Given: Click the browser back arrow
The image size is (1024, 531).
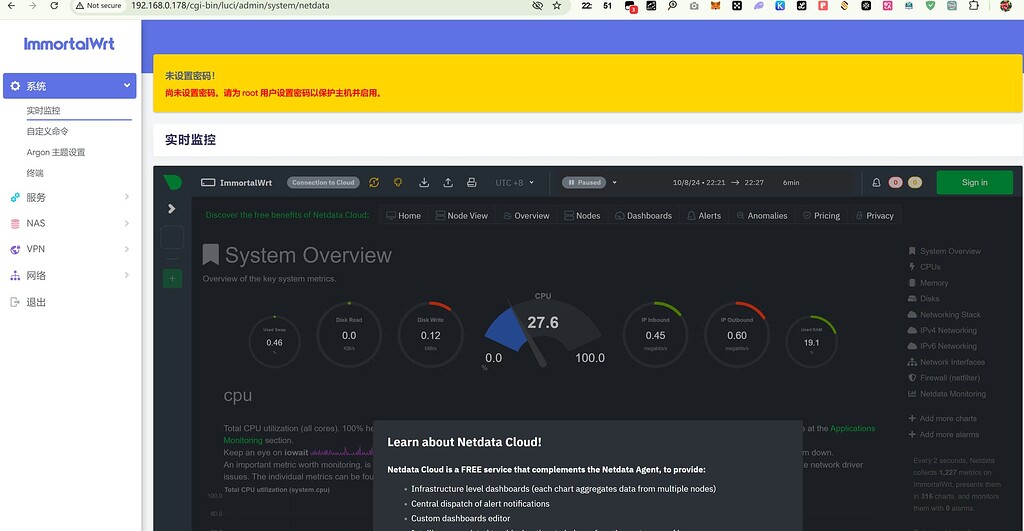Looking at the screenshot, I should [x=11, y=6].
